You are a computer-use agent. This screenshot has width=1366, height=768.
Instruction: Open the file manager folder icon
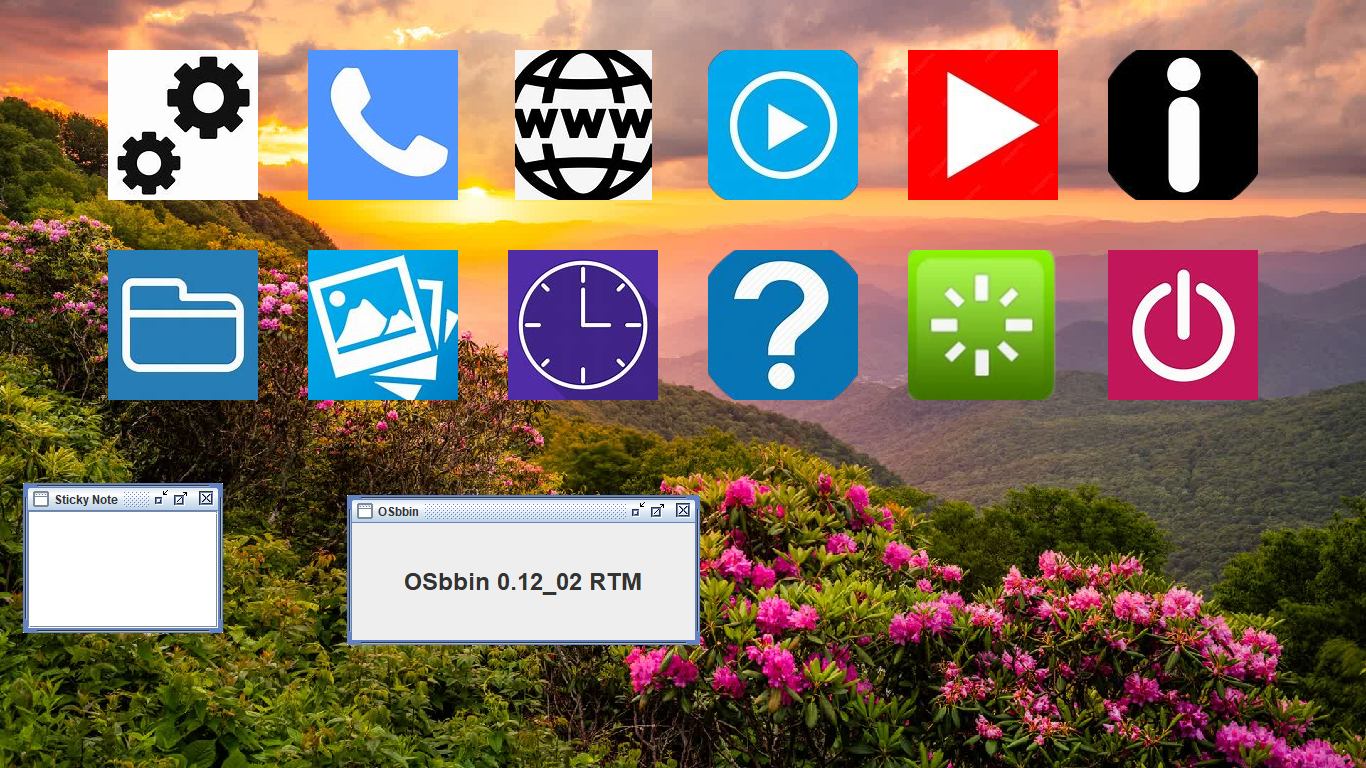(x=183, y=325)
